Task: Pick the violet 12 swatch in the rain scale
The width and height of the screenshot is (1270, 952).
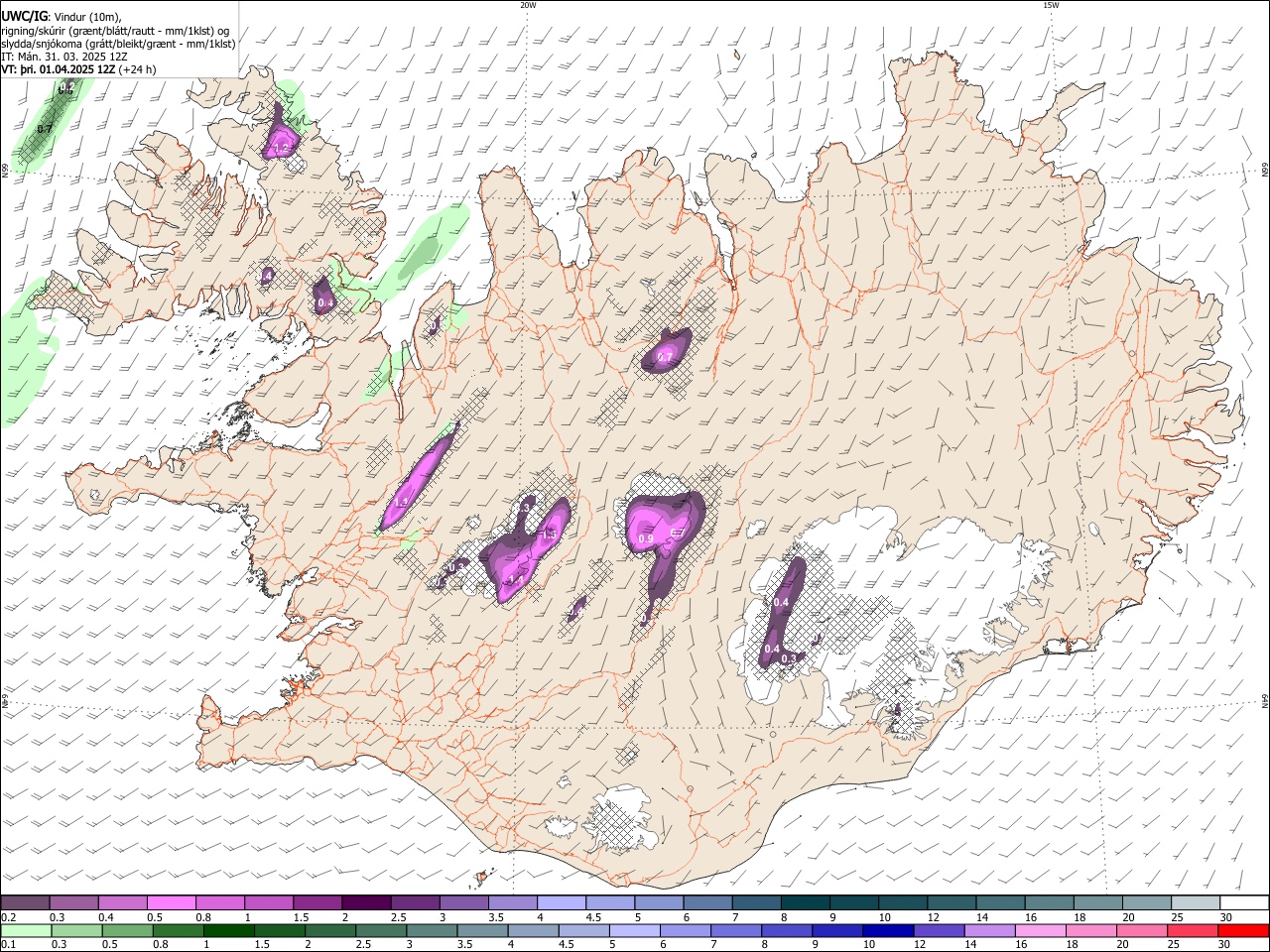Action: (x=938, y=930)
